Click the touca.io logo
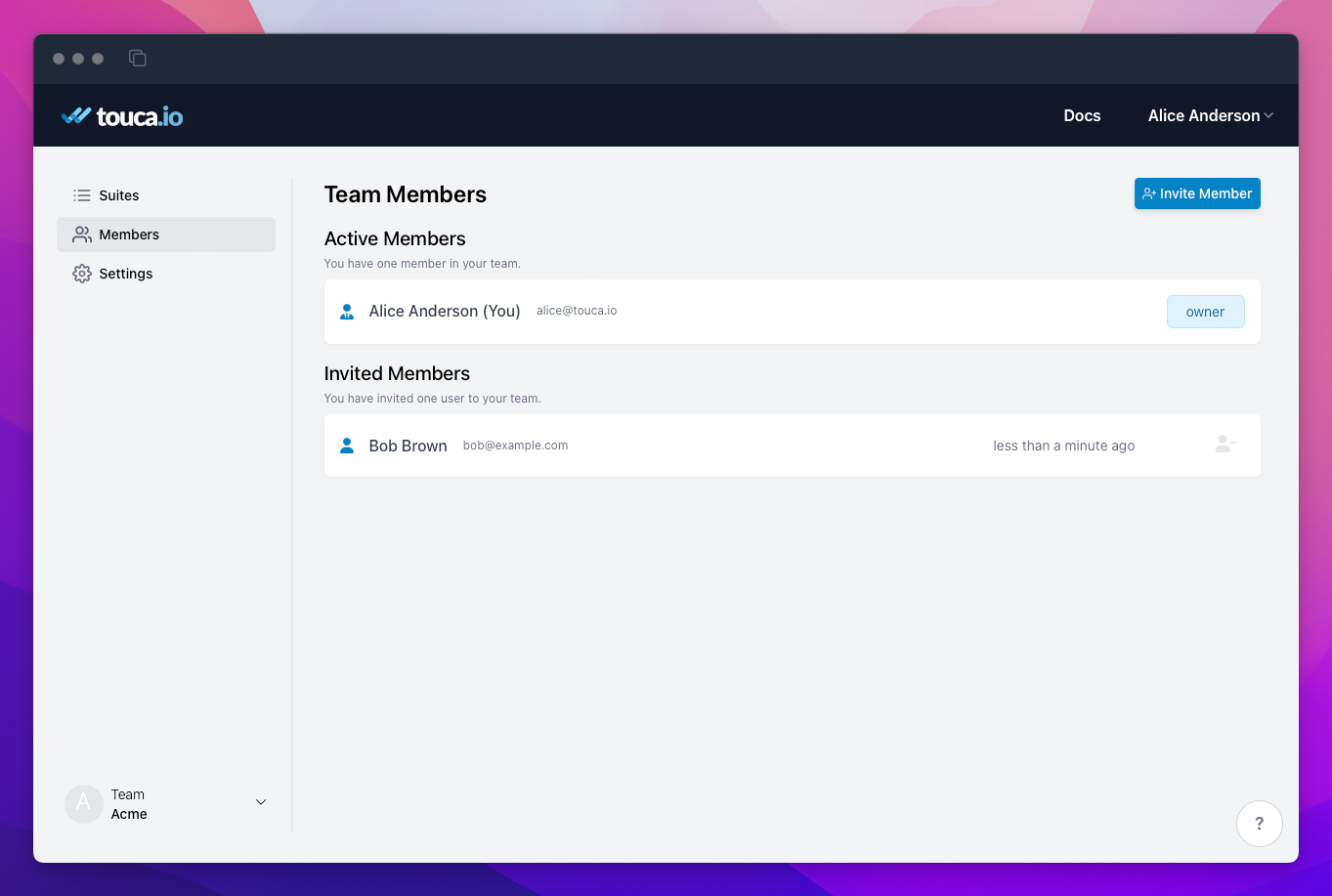This screenshot has width=1332, height=896. (x=122, y=116)
